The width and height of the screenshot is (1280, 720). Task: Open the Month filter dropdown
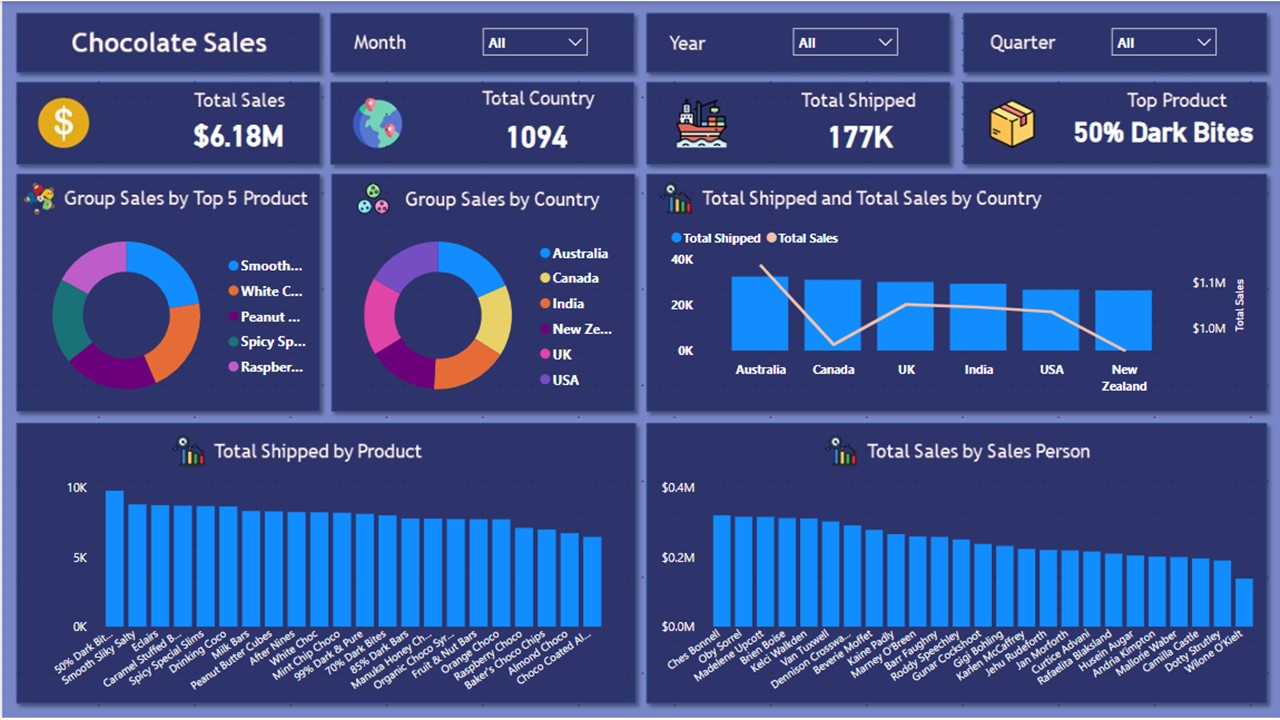[x=535, y=42]
